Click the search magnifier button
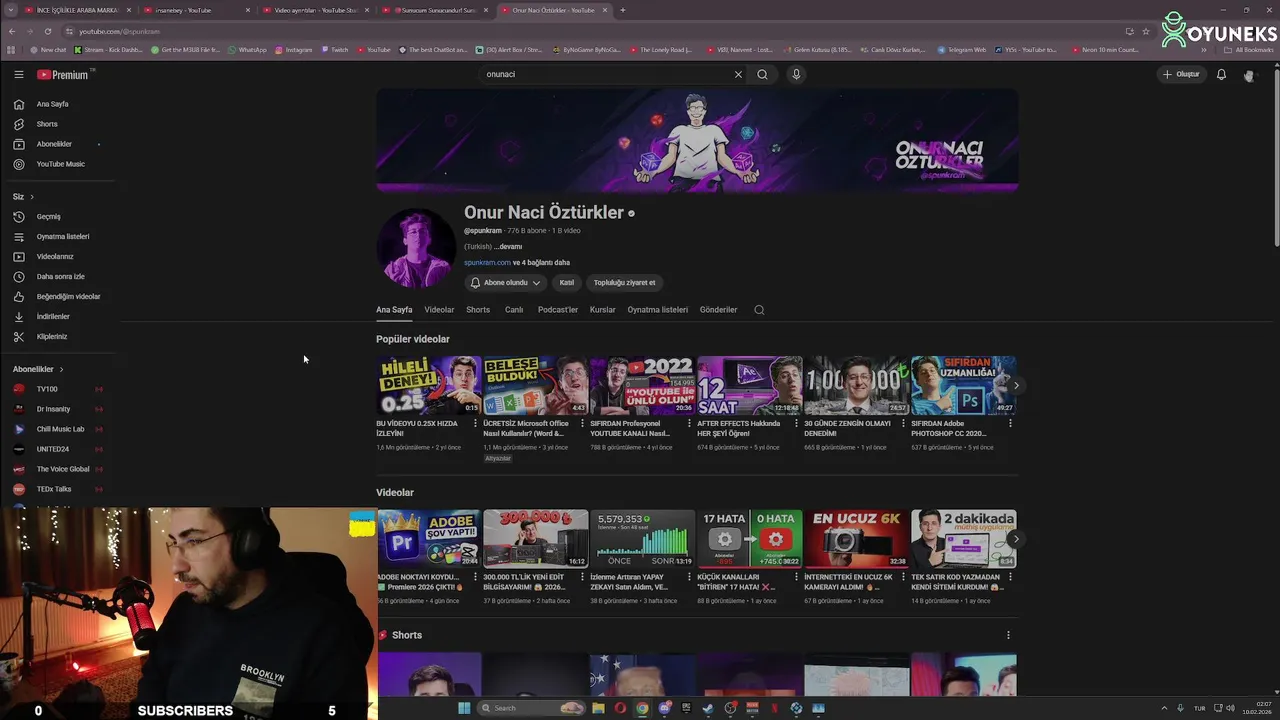 [x=762, y=74]
